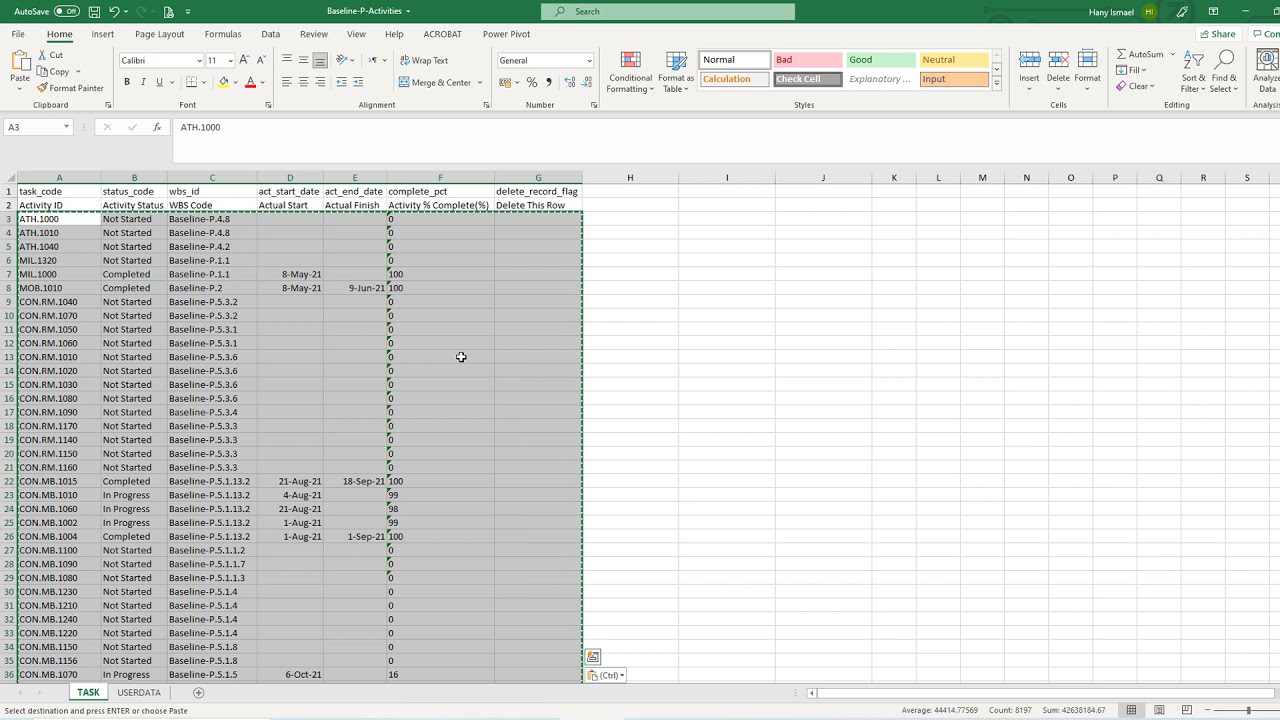Click the Undo arrow icon
1280x720 pixels.
pyautogui.click(x=114, y=11)
